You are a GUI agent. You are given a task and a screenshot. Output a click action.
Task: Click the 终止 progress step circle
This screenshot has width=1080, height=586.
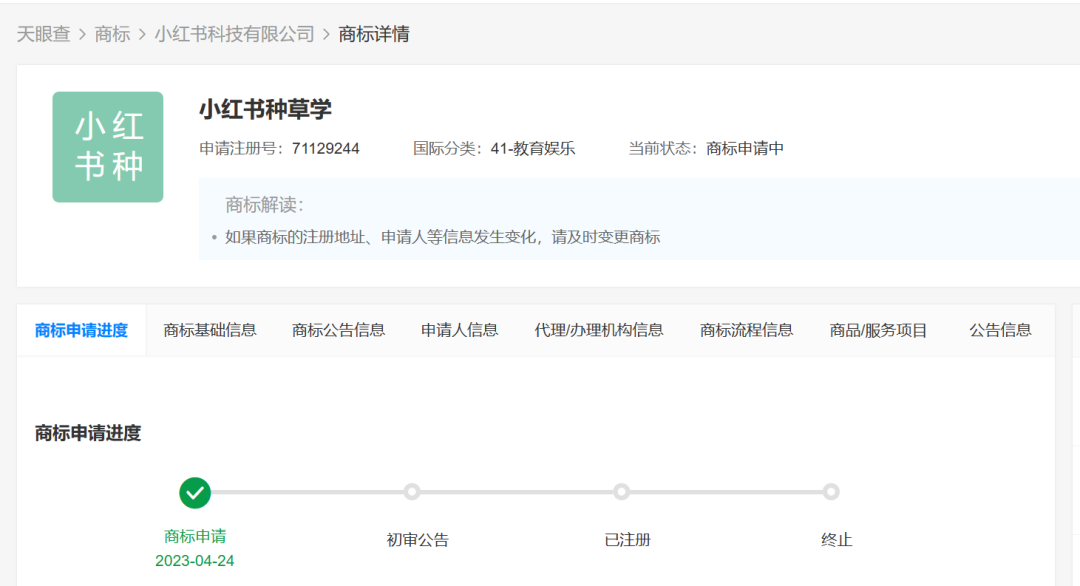[830, 492]
